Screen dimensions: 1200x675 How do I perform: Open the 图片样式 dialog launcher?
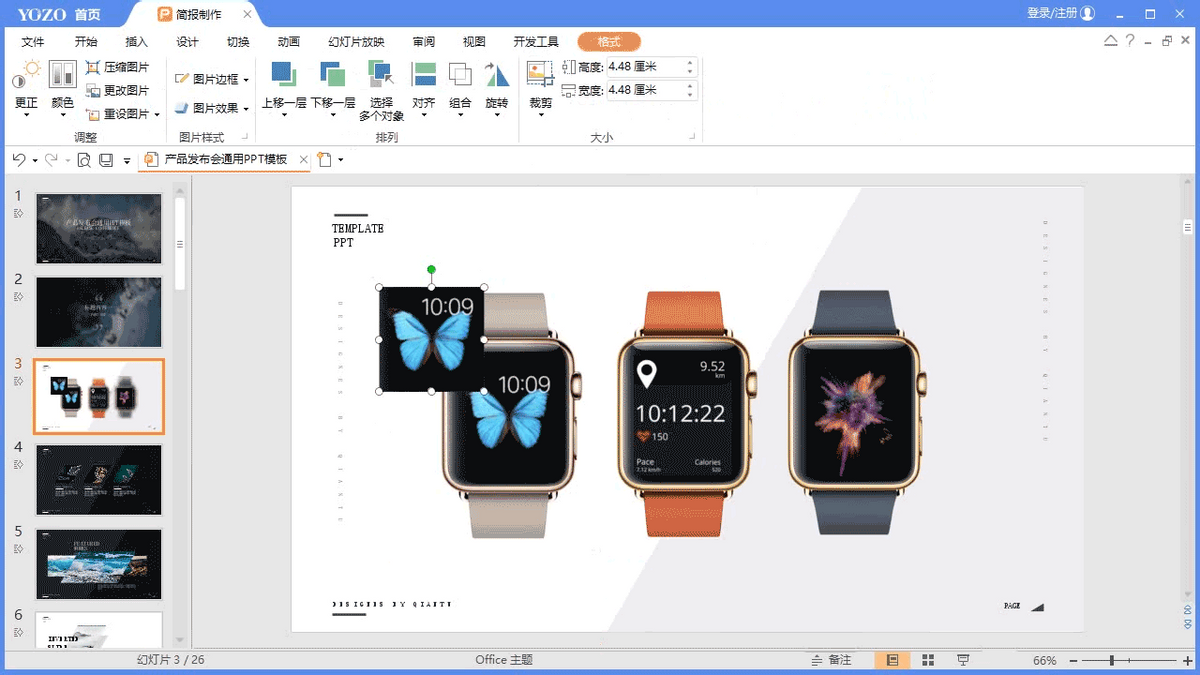[x=246, y=137]
